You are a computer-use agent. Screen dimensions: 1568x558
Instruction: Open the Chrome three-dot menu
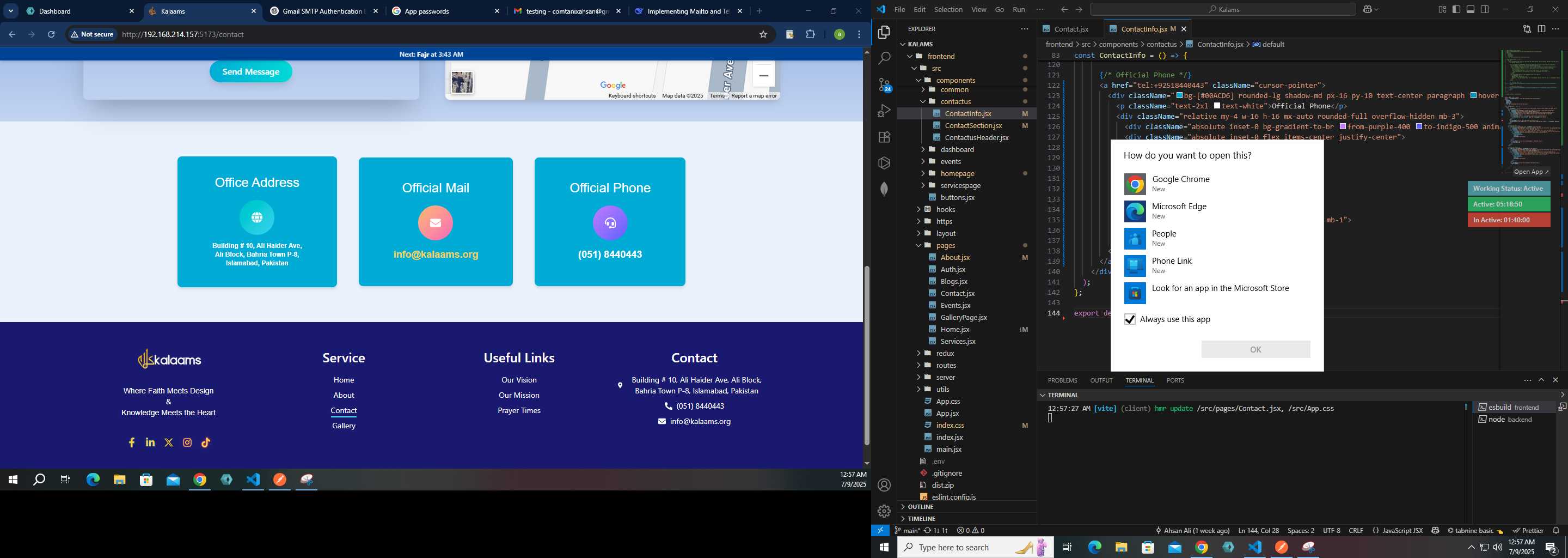pos(859,35)
